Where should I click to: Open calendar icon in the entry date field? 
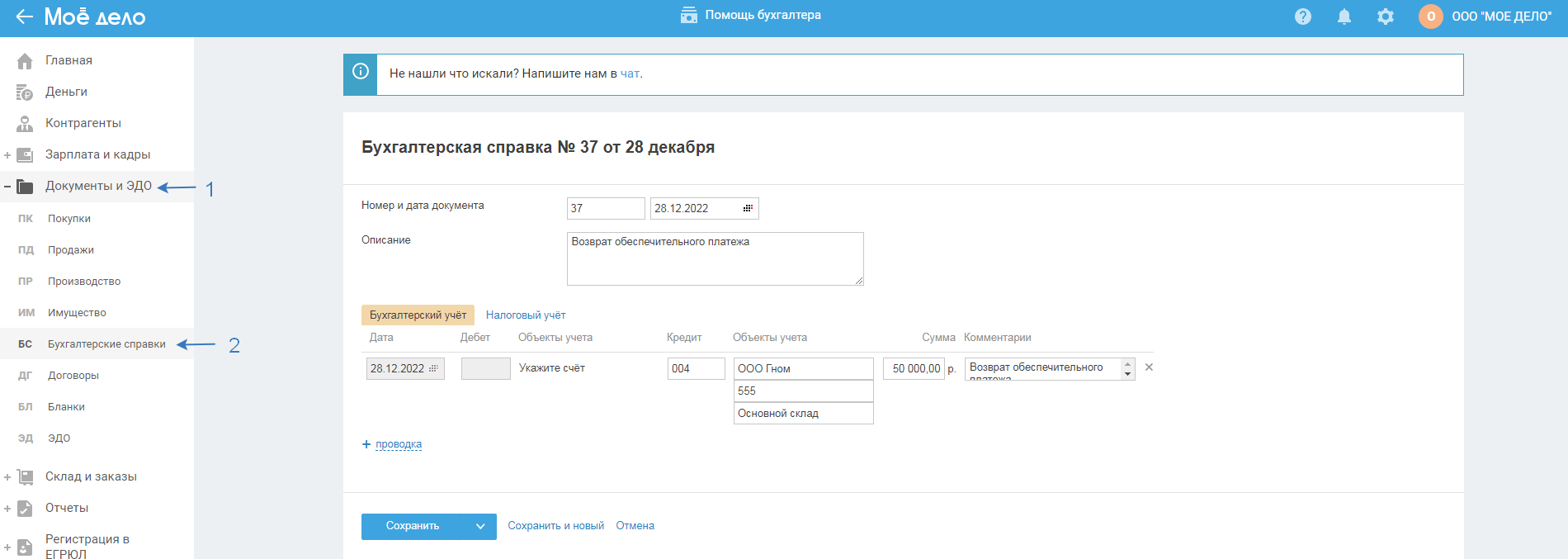pos(433,368)
